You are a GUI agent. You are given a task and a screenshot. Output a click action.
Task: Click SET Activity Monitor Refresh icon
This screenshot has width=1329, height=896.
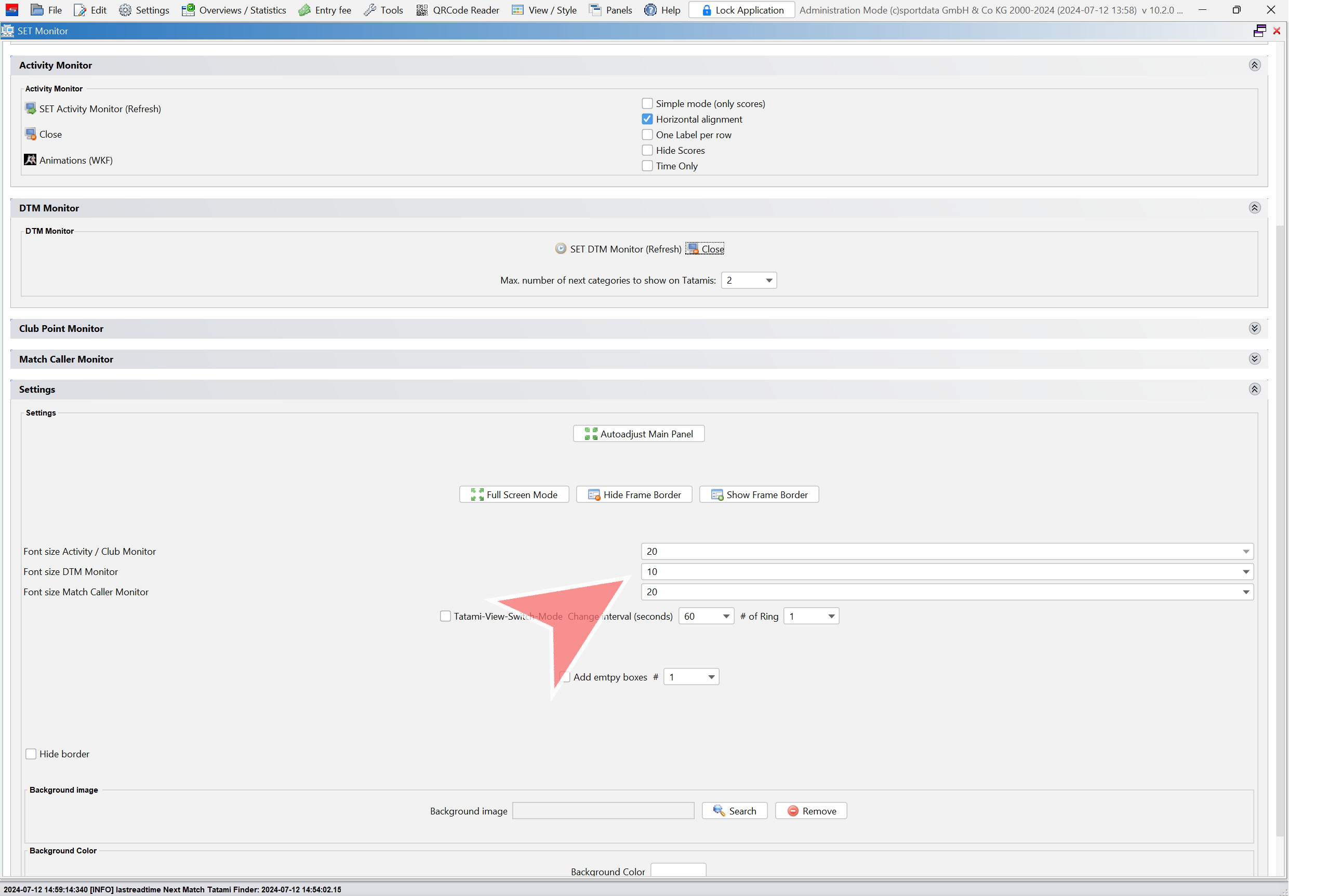[30, 109]
